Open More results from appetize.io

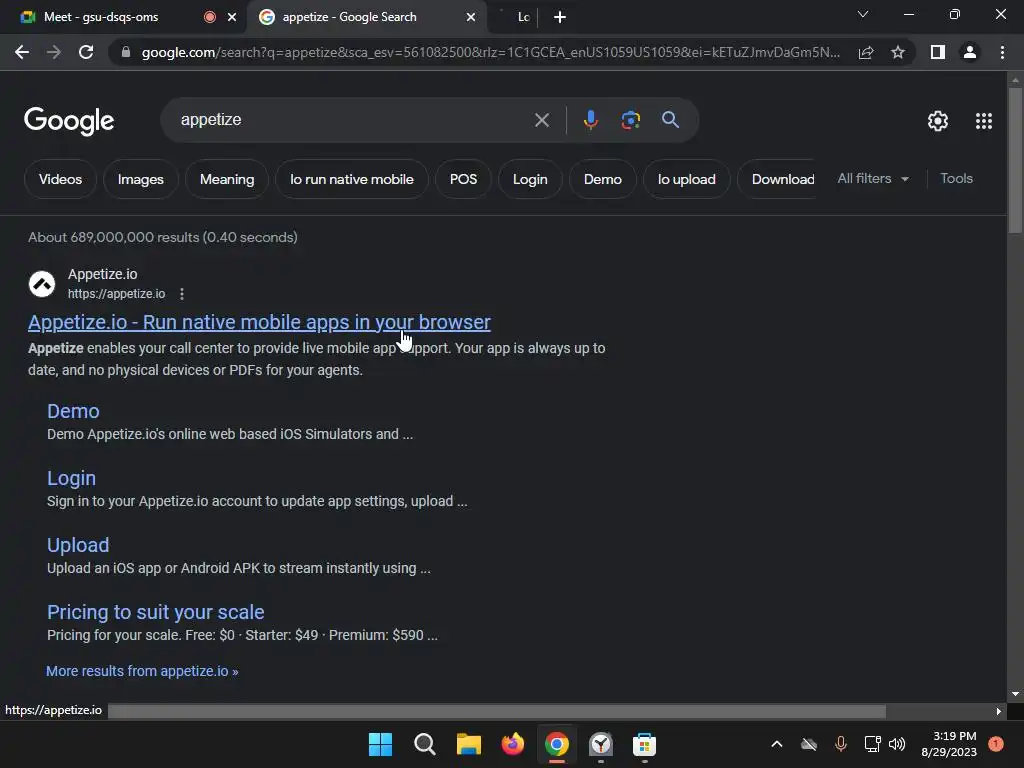[x=142, y=671]
